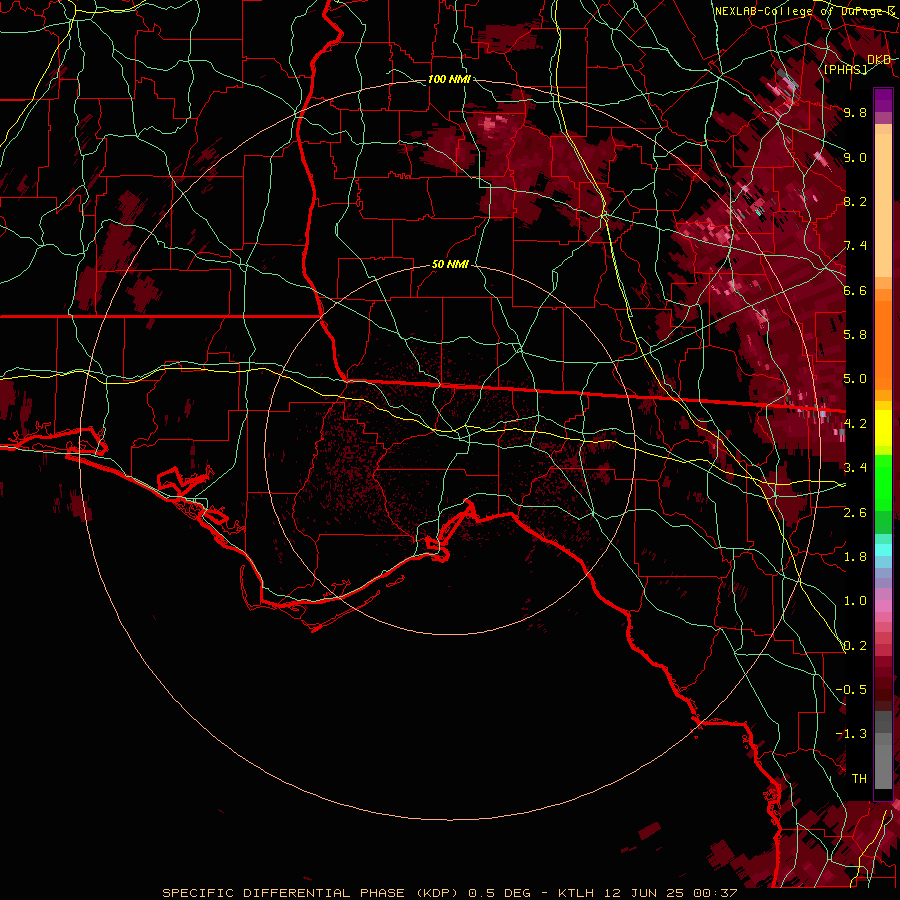Click the 0.5 DEG elevation text

click(499, 893)
